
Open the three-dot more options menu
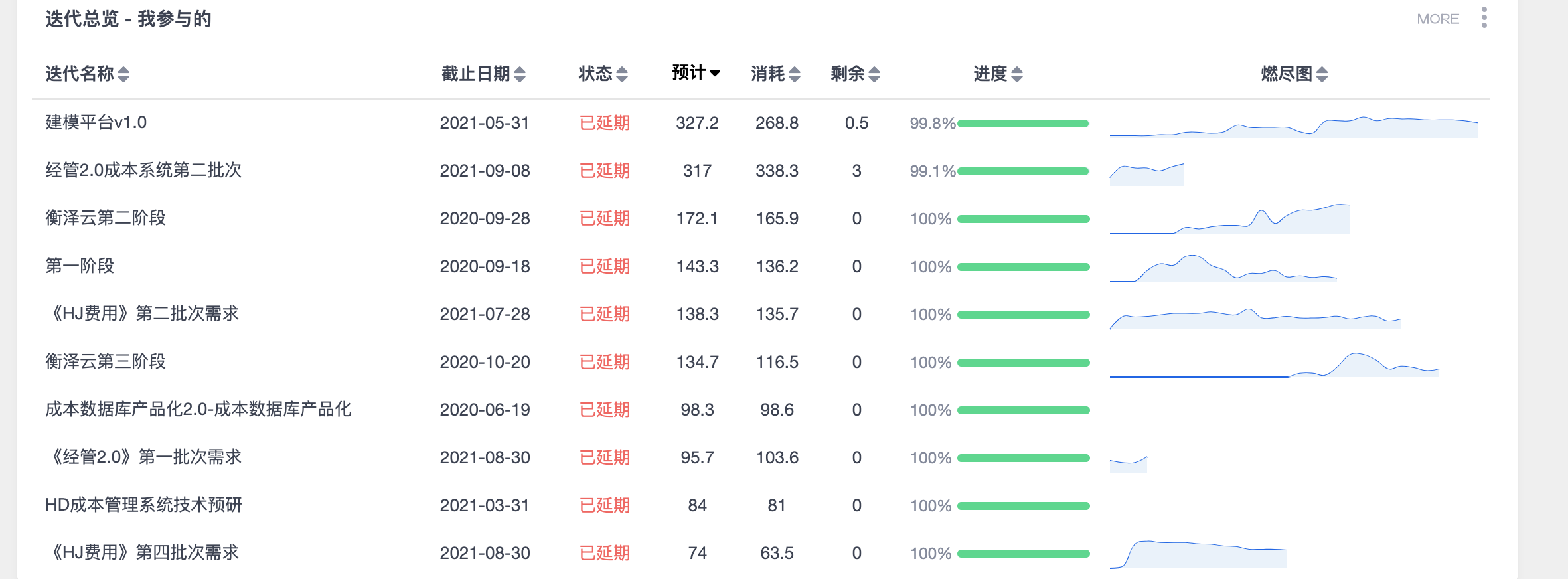coord(1484,18)
